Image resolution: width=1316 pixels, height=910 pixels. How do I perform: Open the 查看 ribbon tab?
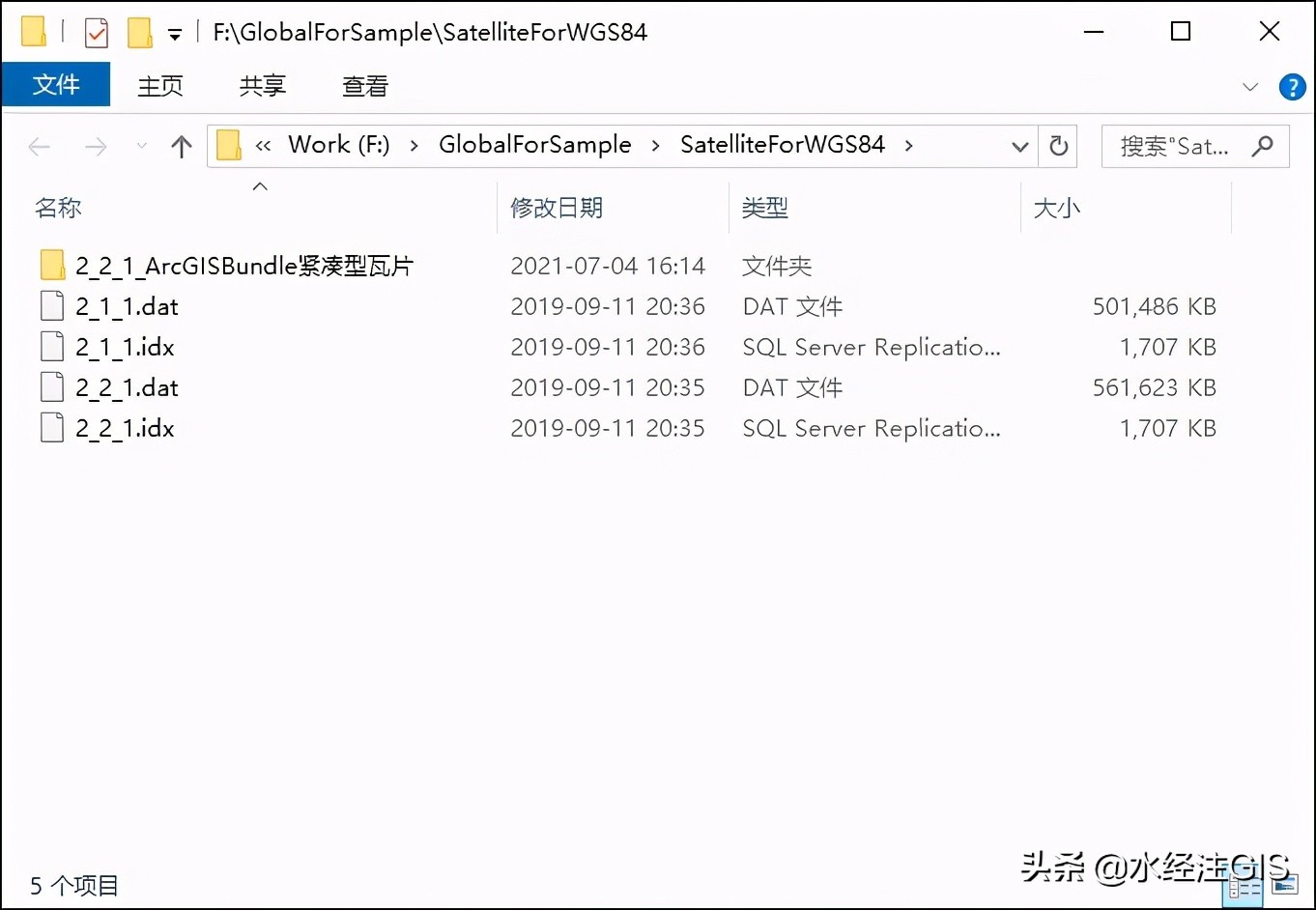point(365,86)
